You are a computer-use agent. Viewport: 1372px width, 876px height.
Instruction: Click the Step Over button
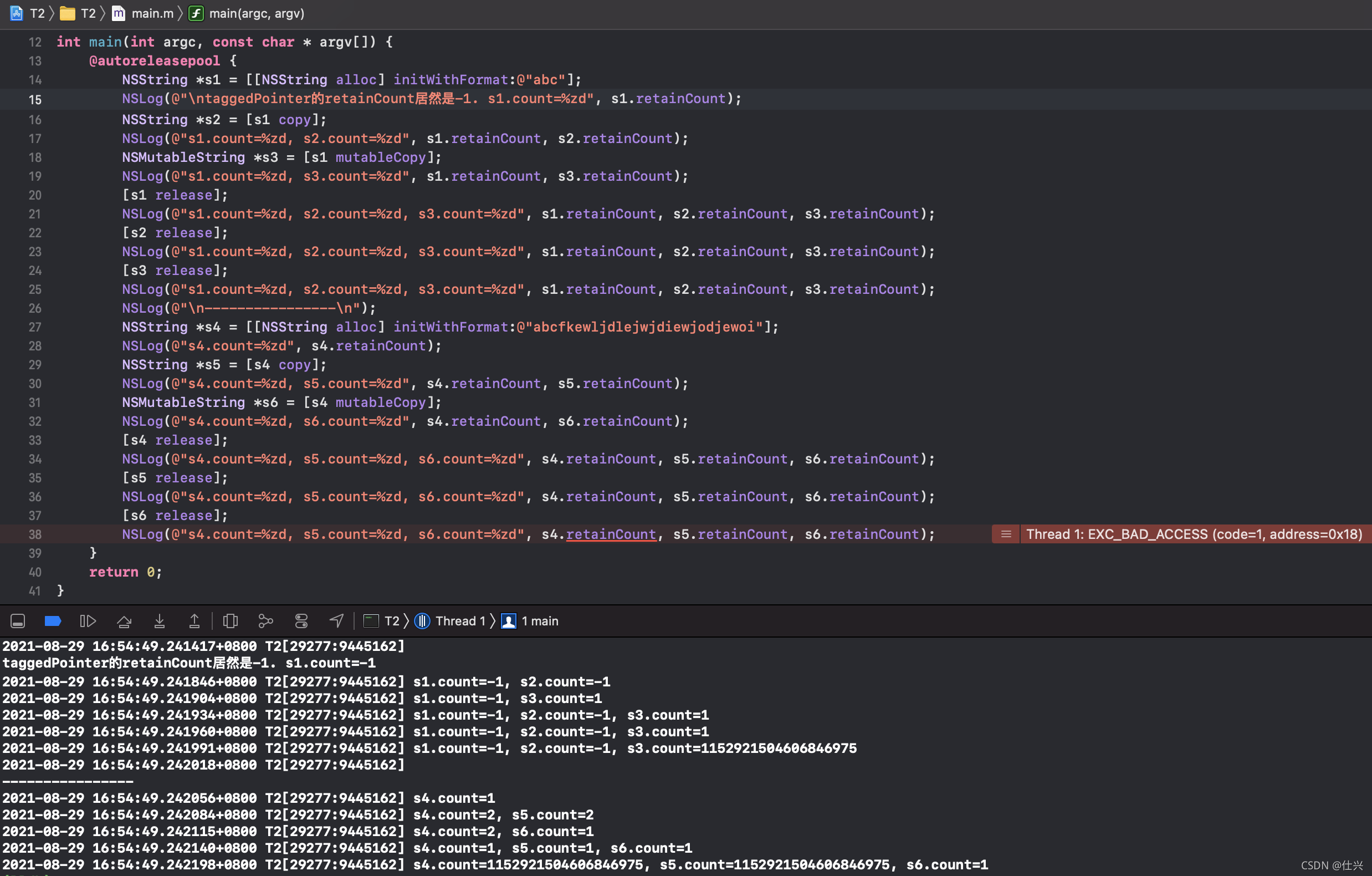[124, 620]
